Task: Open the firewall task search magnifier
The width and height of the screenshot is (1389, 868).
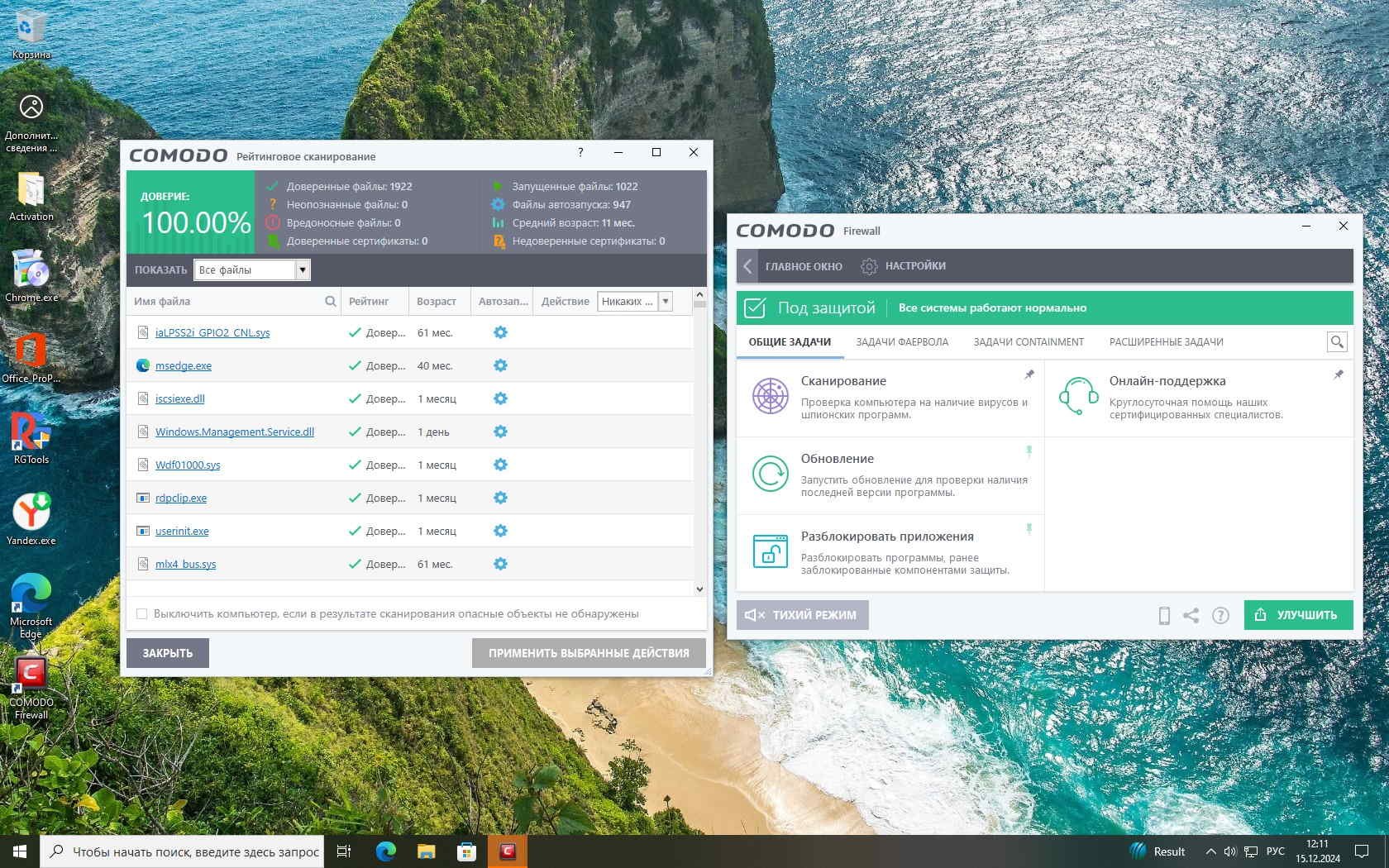Action: [1336, 341]
